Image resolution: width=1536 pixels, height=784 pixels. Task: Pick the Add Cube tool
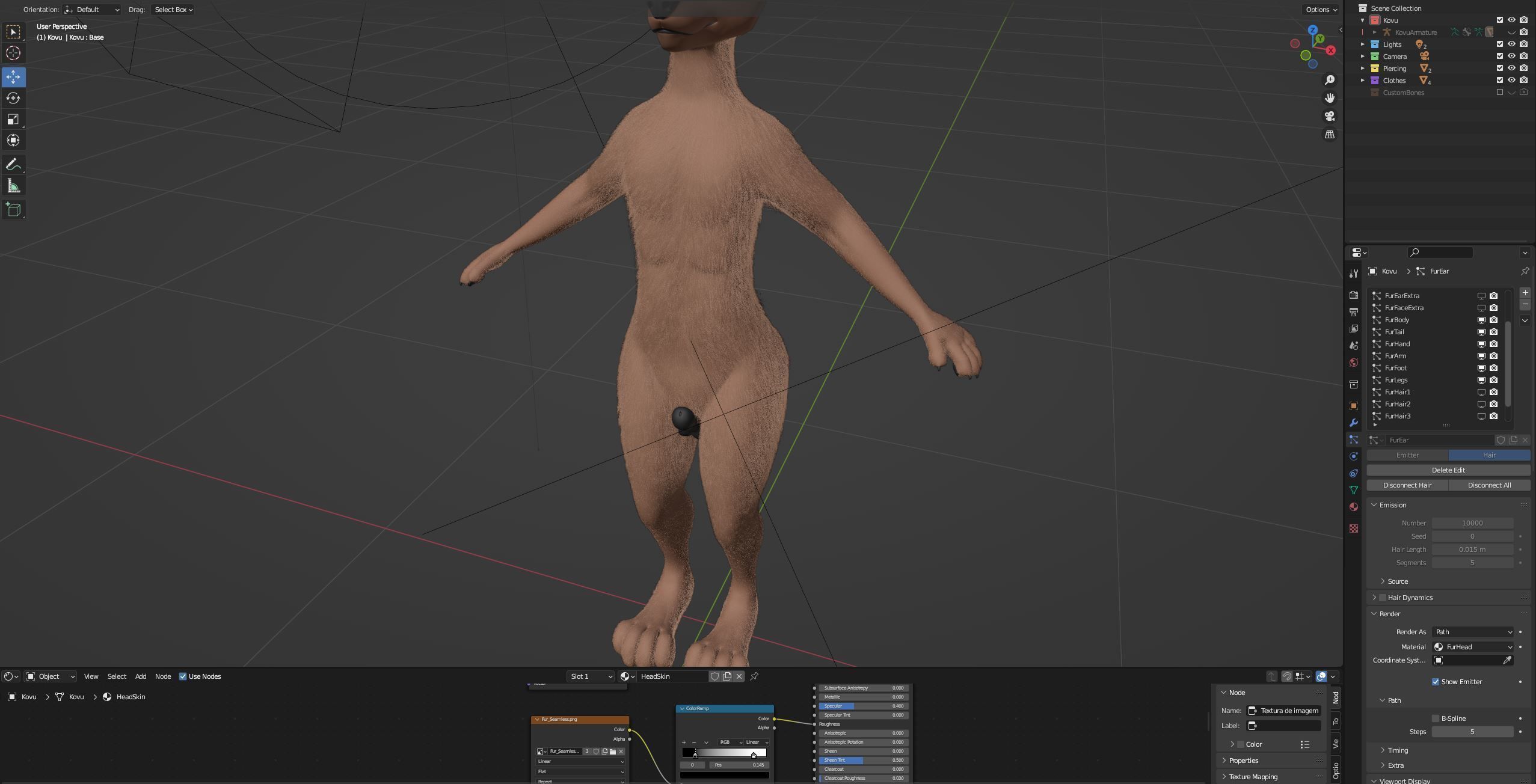pyautogui.click(x=13, y=210)
